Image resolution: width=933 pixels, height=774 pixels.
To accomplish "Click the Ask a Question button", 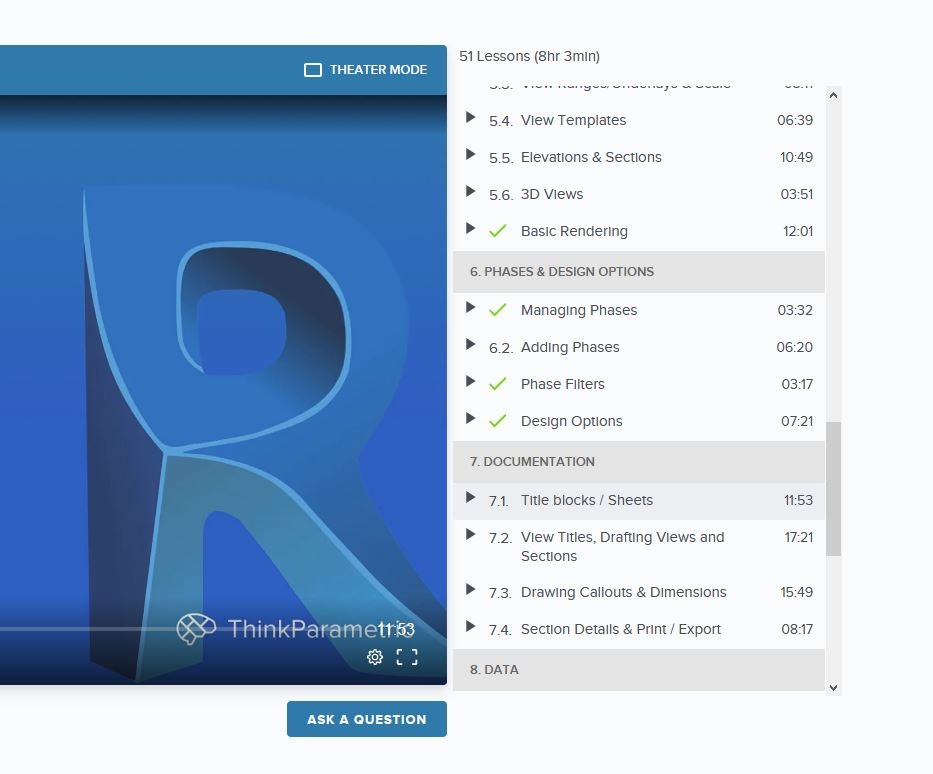I will coord(367,719).
